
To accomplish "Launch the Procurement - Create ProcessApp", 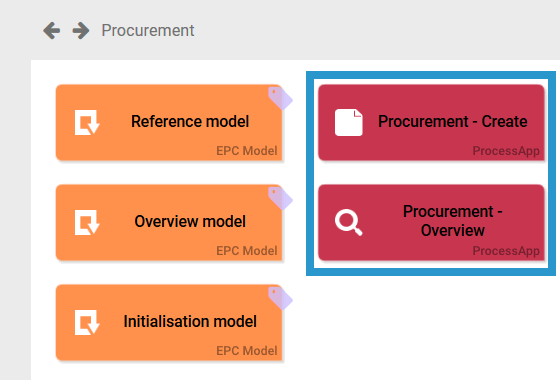I will click(x=431, y=122).
